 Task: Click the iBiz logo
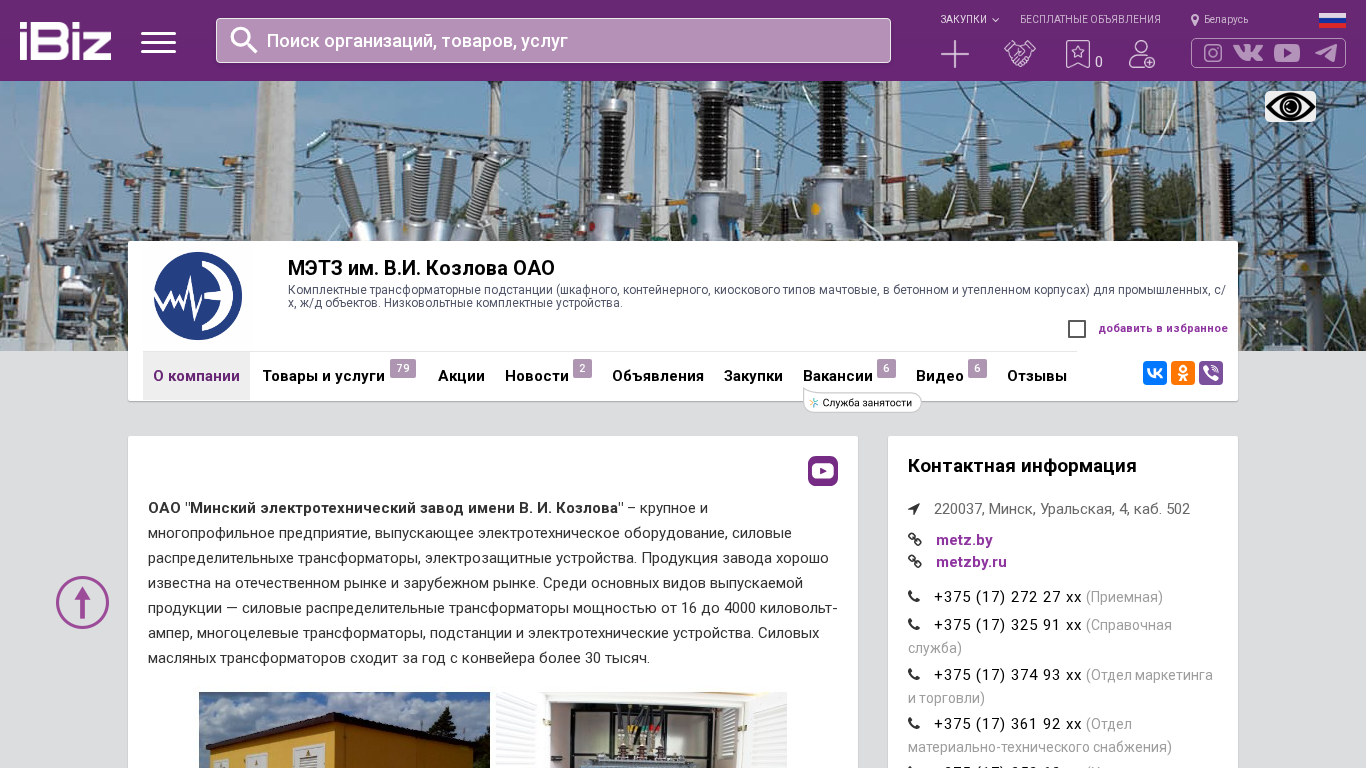[65, 41]
